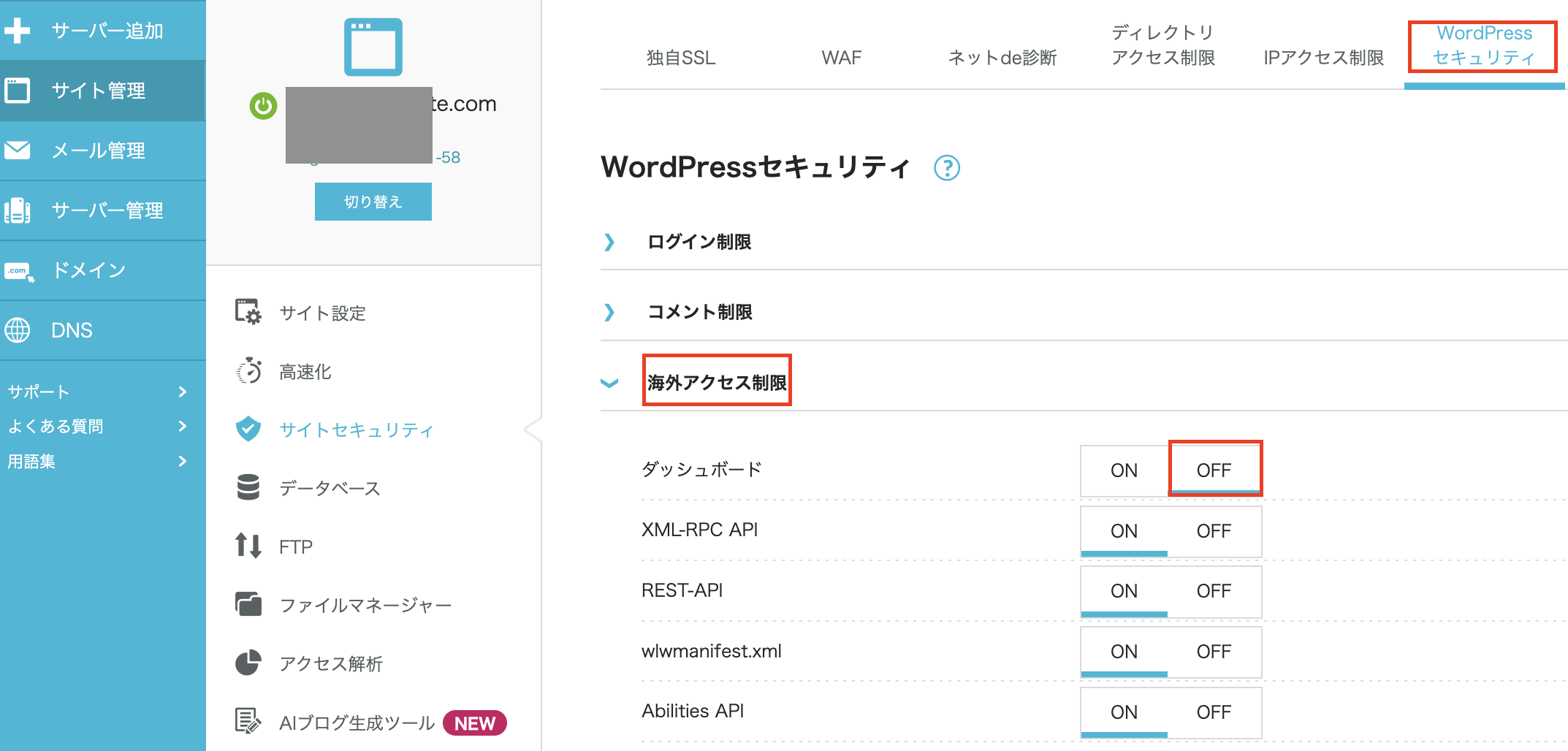Open the WAF tab
The image size is (1568, 751).
pos(842,58)
